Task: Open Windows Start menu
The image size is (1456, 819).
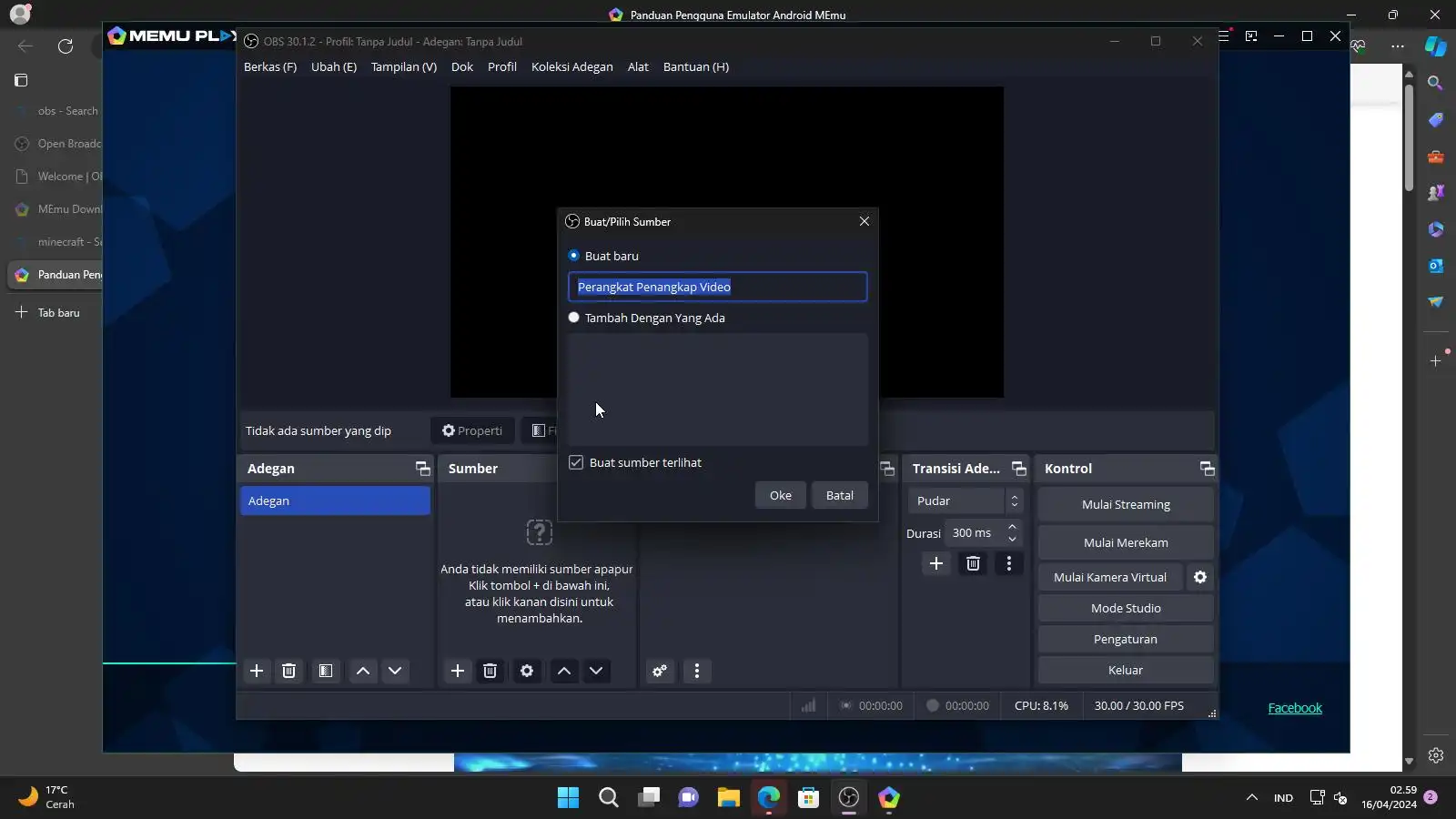Action: click(x=569, y=798)
